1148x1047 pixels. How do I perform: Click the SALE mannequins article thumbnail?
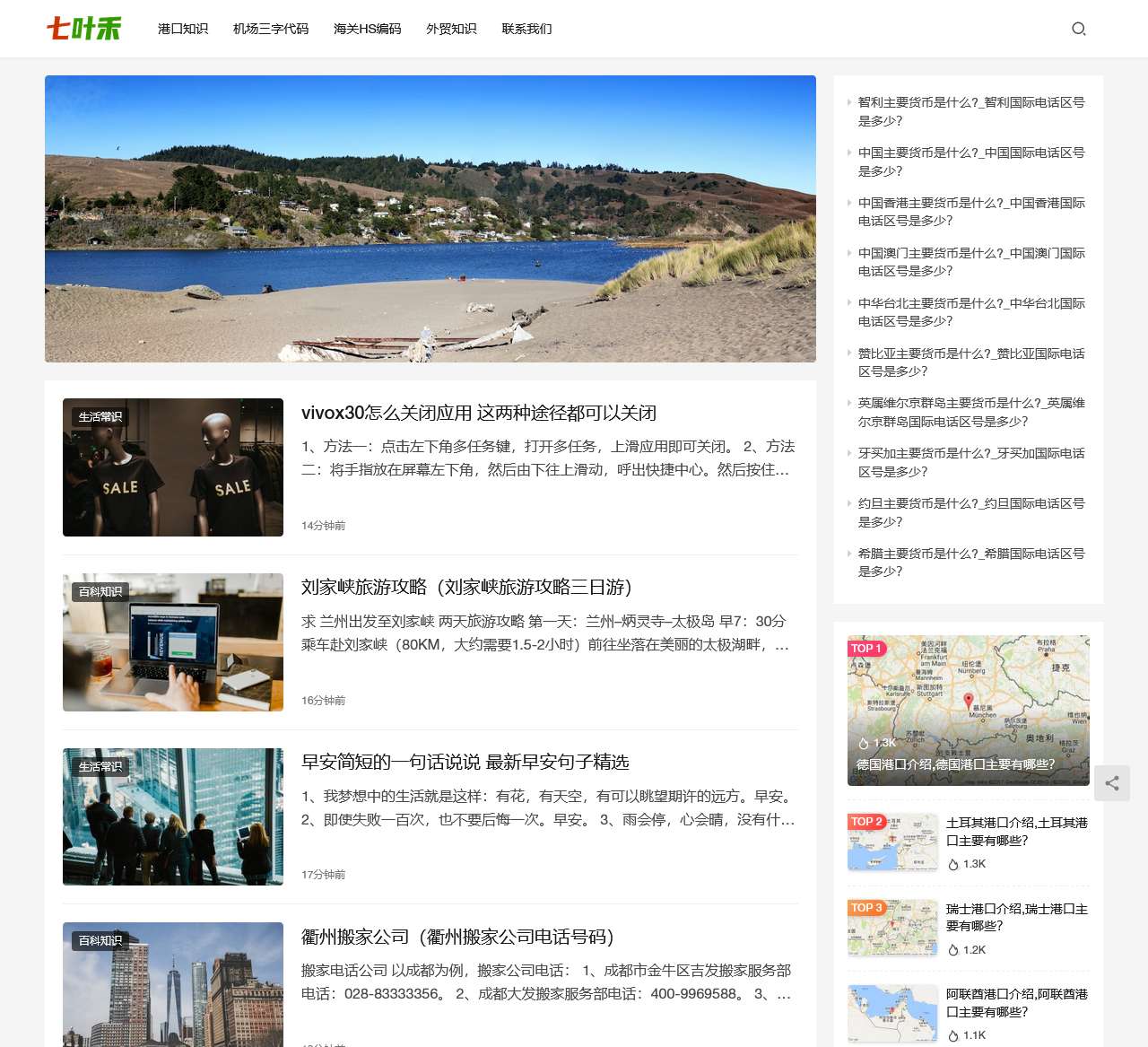tap(173, 467)
